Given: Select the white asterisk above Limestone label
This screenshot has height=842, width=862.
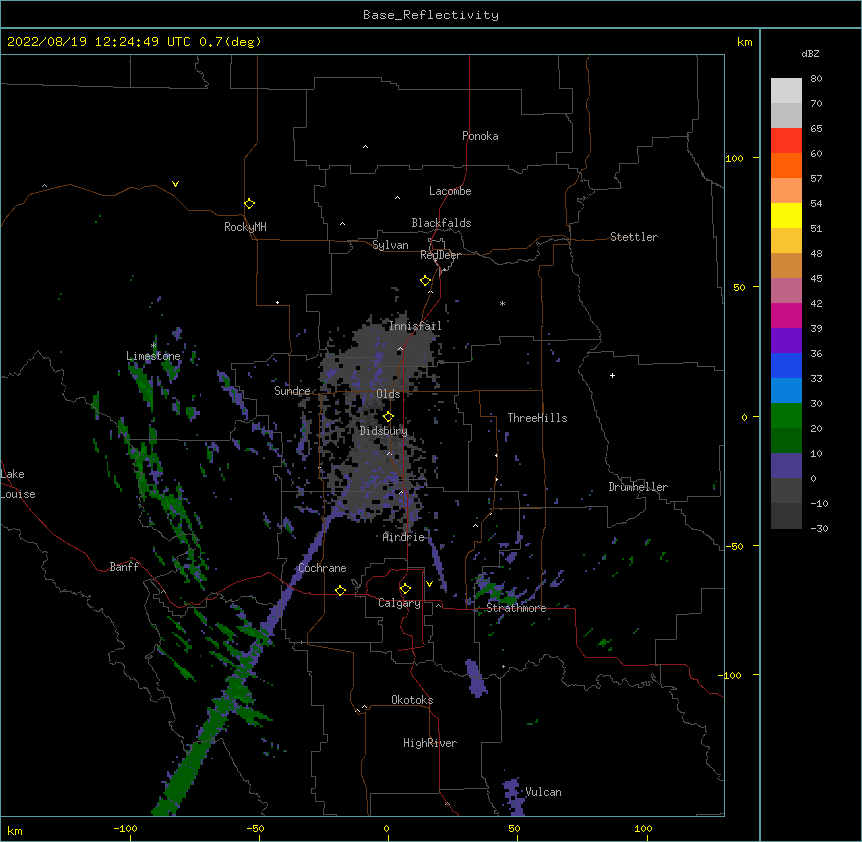Looking at the screenshot, I should click(153, 346).
